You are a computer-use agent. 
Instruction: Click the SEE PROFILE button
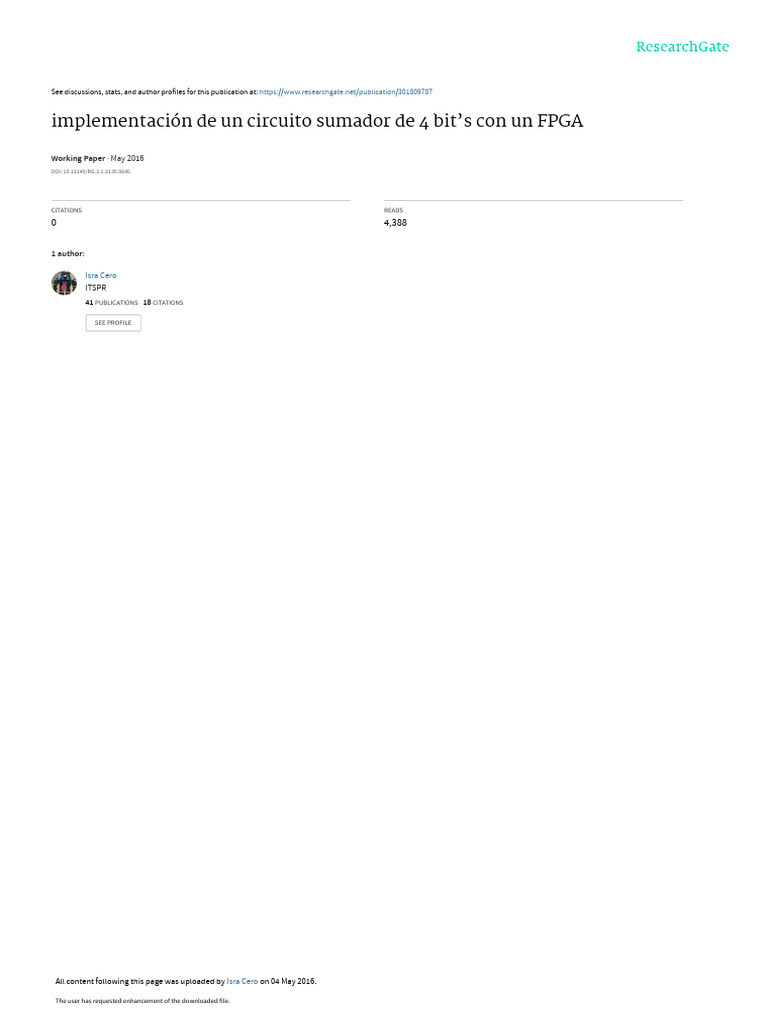pyautogui.click(x=113, y=323)
